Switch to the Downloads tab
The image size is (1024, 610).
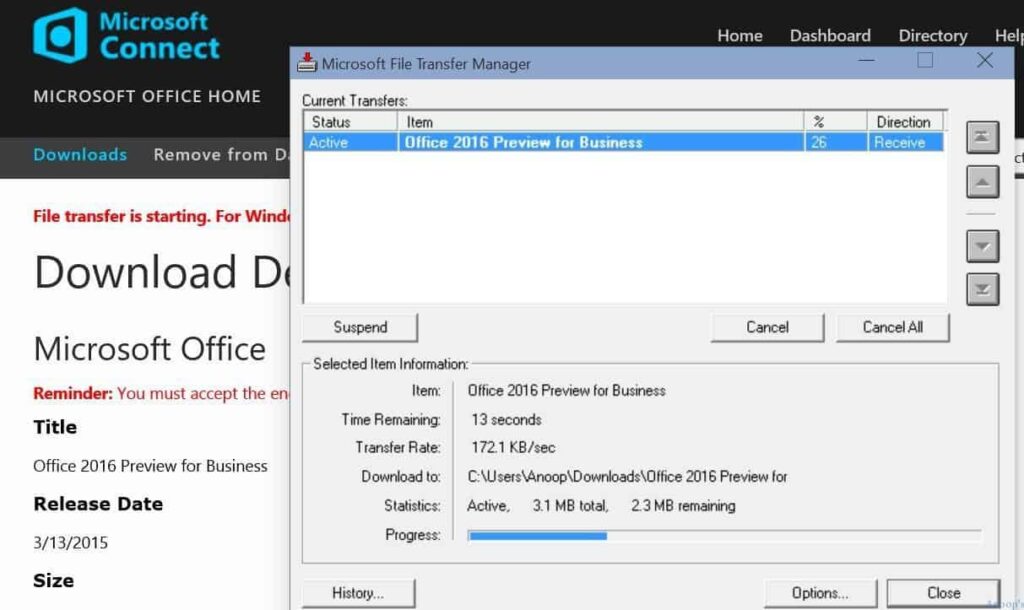point(80,155)
